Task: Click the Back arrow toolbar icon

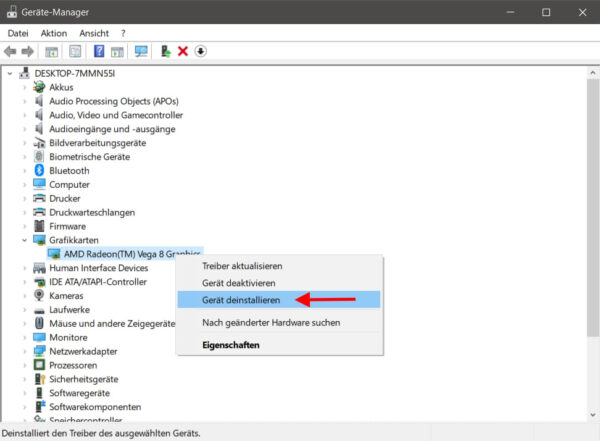Action: click(10, 51)
